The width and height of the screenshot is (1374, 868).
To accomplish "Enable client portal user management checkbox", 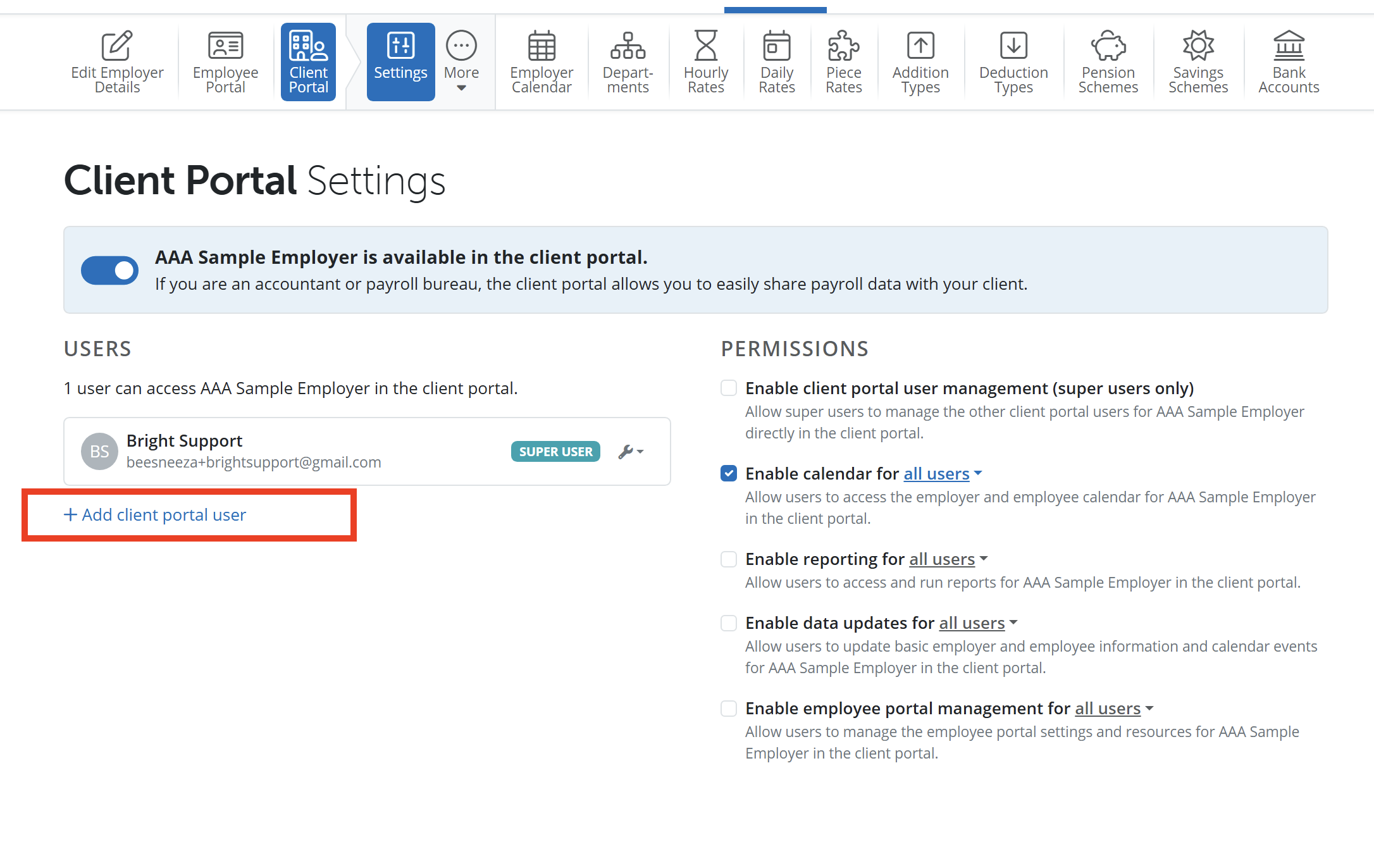I will coord(729,388).
